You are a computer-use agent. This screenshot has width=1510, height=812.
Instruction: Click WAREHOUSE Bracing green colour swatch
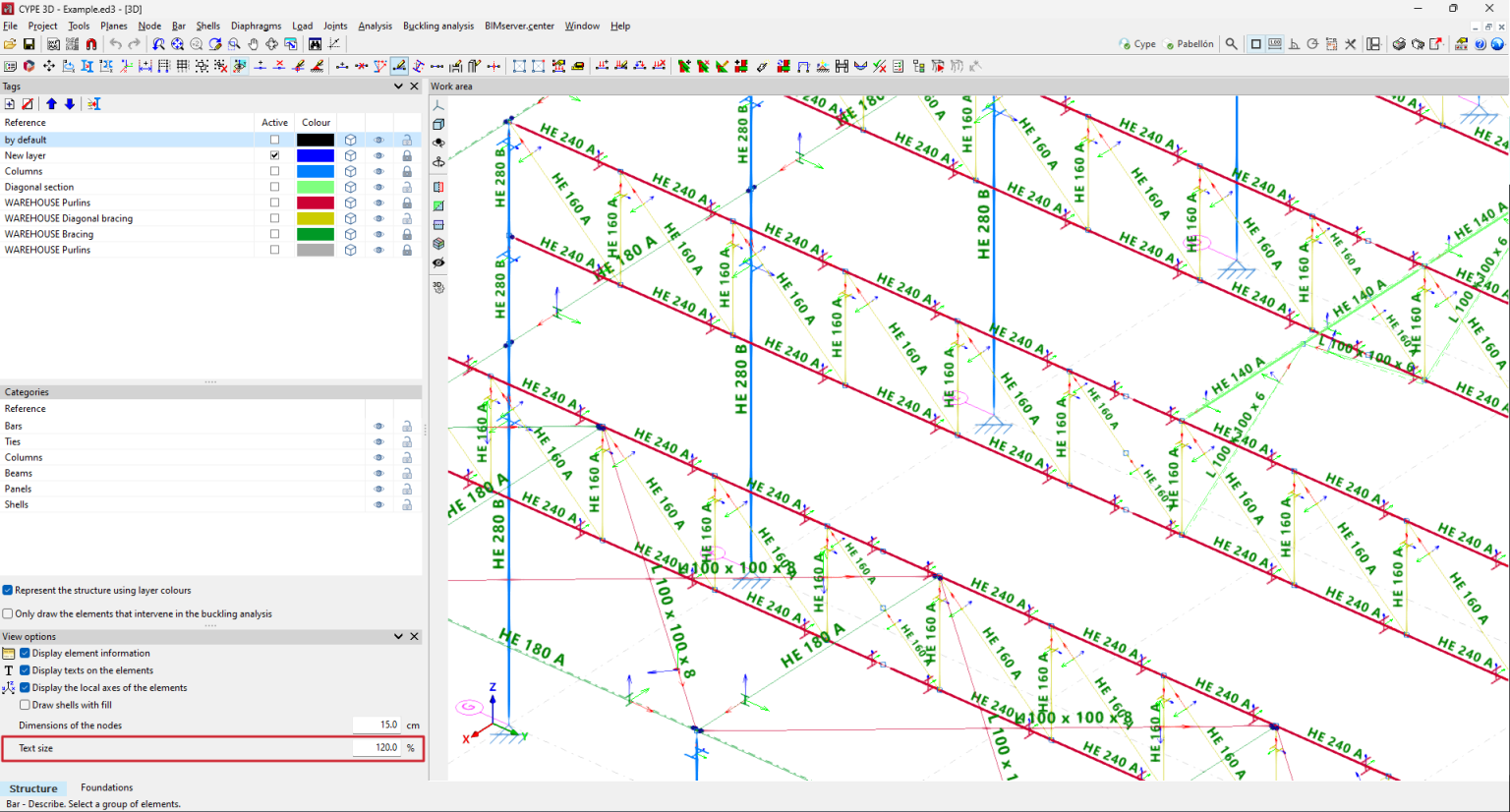(316, 234)
